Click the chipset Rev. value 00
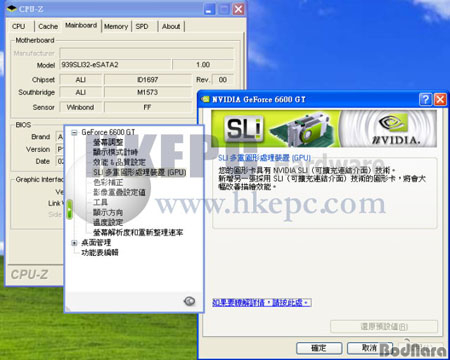The image size is (450, 360). 223,80
